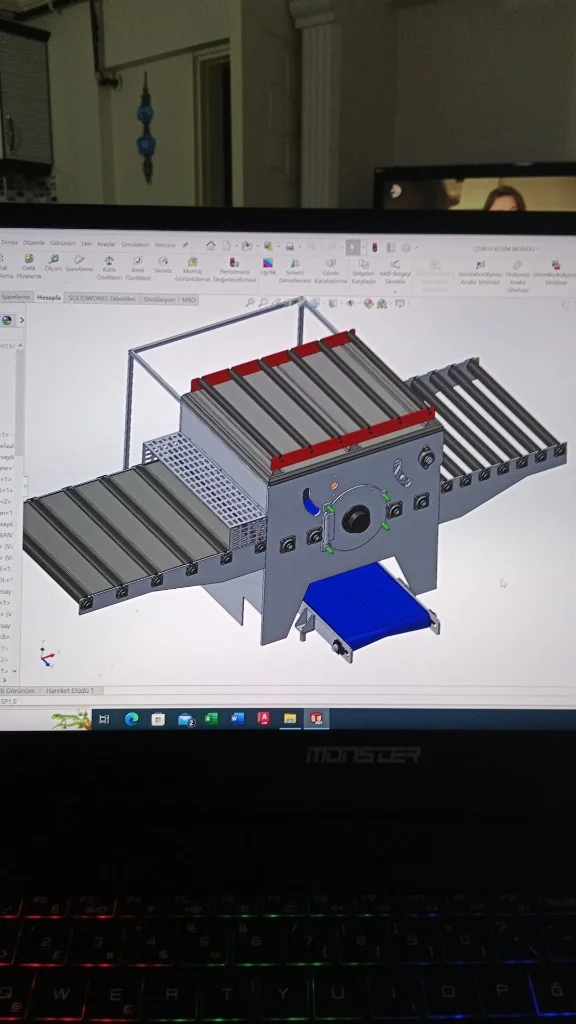Open Microsoft Edge from taskbar
Screen dimensions: 576x1024
pos(131,719)
